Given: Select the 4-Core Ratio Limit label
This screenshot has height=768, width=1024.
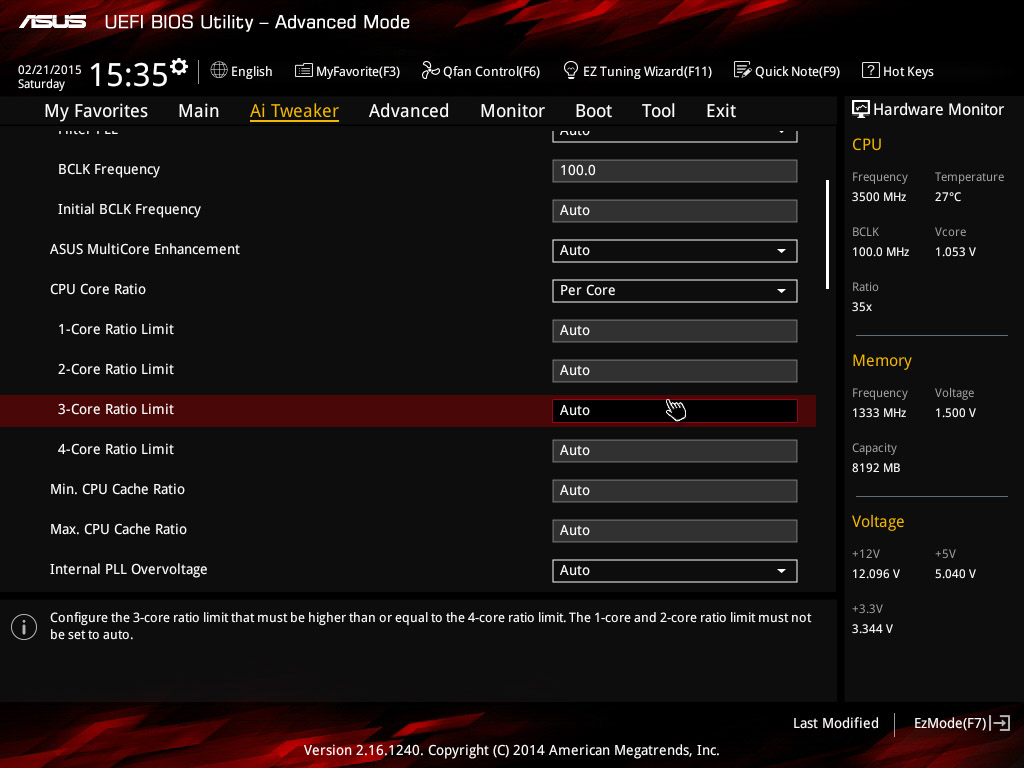Looking at the screenshot, I should [x=116, y=449].
